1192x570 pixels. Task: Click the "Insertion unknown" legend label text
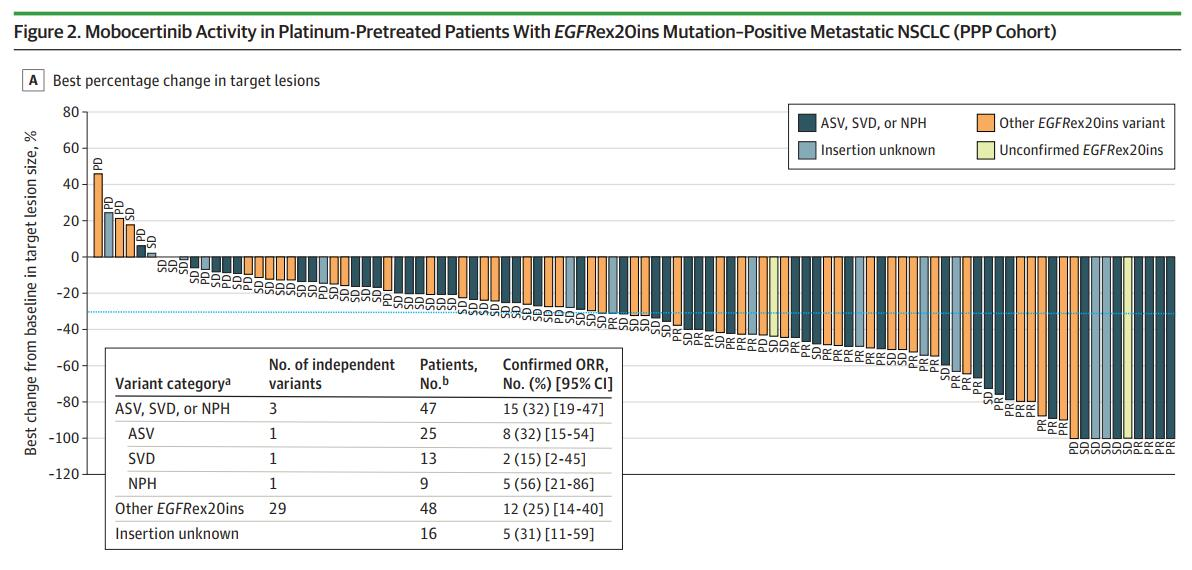(x=878, y=150)
